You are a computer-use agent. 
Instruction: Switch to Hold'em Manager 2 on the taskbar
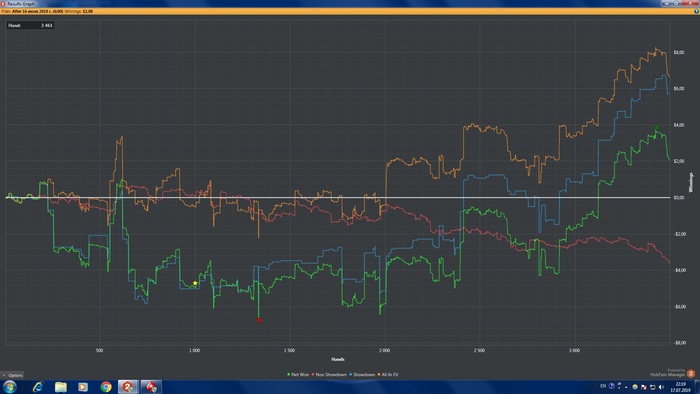click(x=128, y=386)
